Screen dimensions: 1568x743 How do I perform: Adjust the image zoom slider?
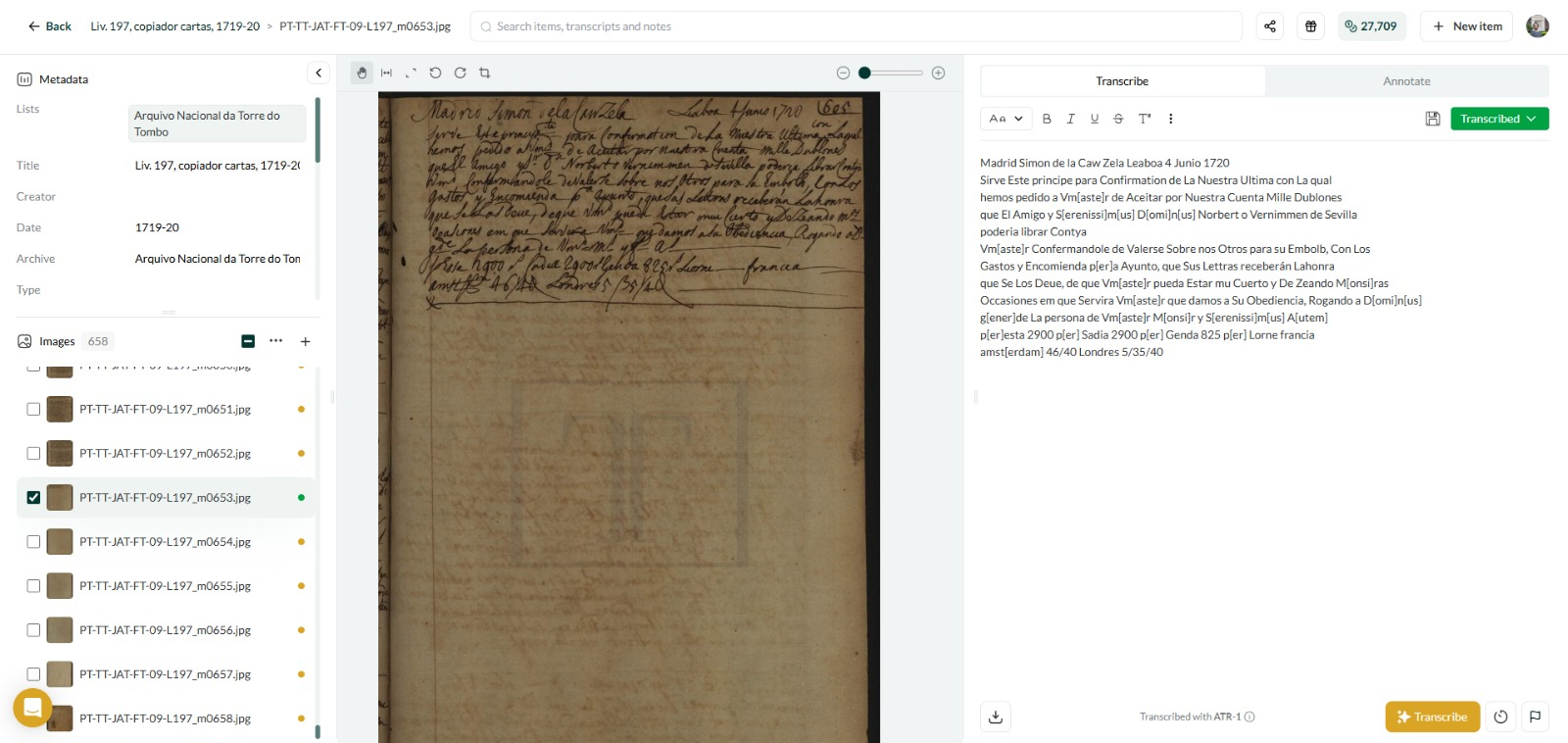pos(864,73)
